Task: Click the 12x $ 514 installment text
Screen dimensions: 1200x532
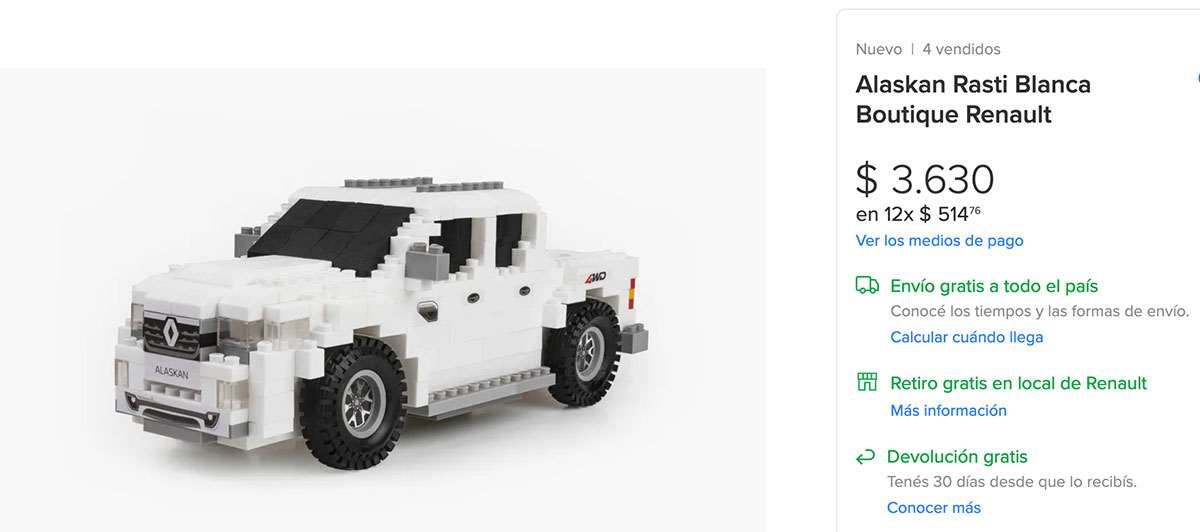Action: 919,213
